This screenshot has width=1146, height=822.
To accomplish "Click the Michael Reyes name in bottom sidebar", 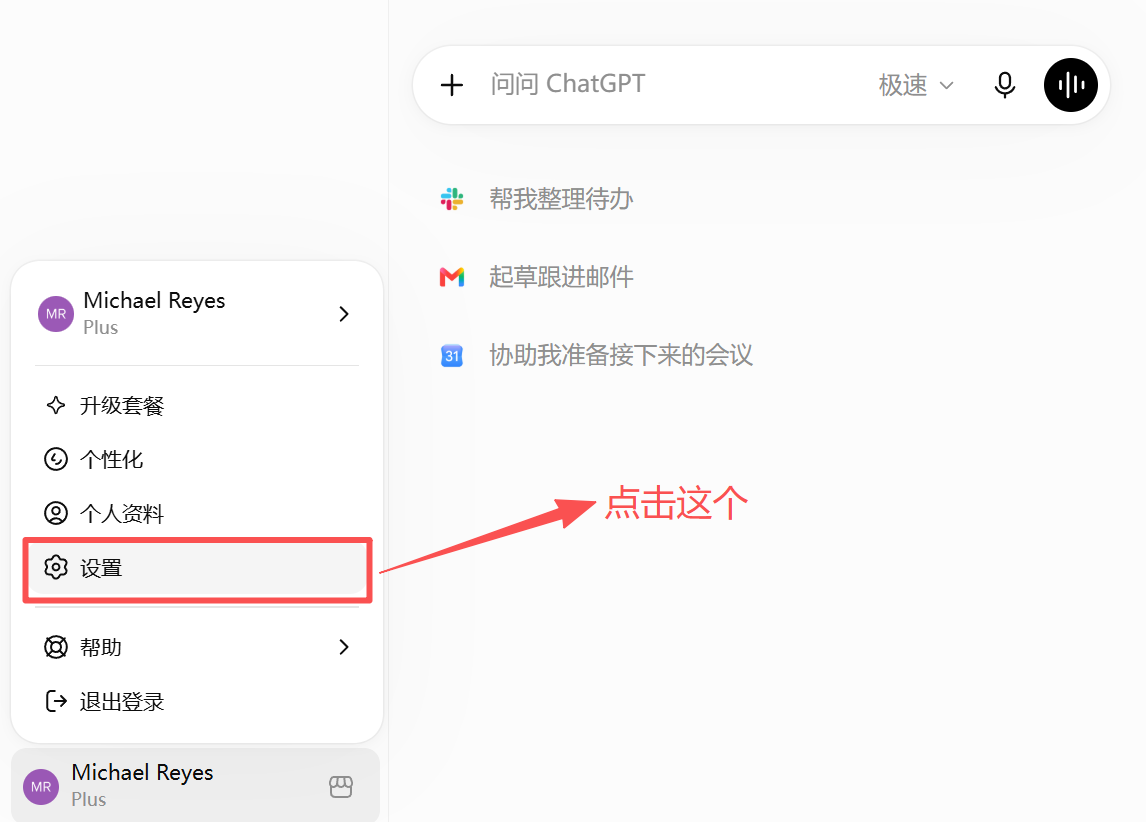I will coord(143,773).
